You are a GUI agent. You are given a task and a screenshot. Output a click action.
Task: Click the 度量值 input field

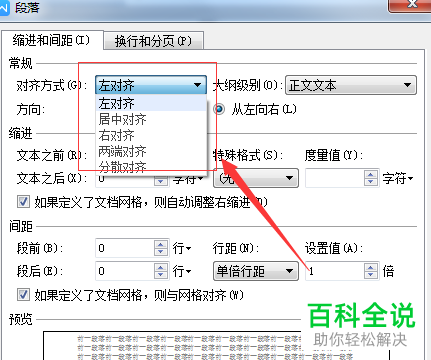point(335,178)
